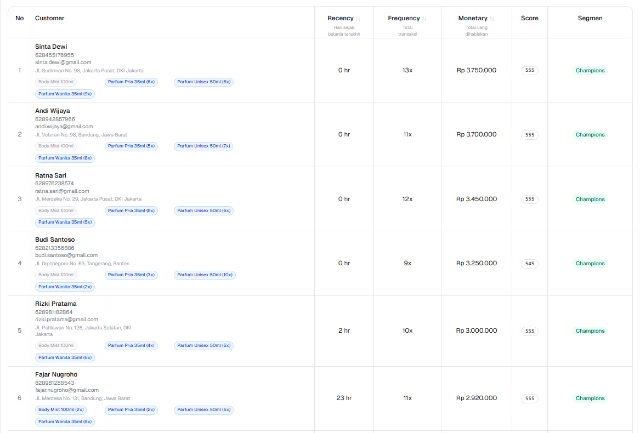Click the Monetary column sort icon
This screenshot has height=433, width=640.
pos(493,19)
